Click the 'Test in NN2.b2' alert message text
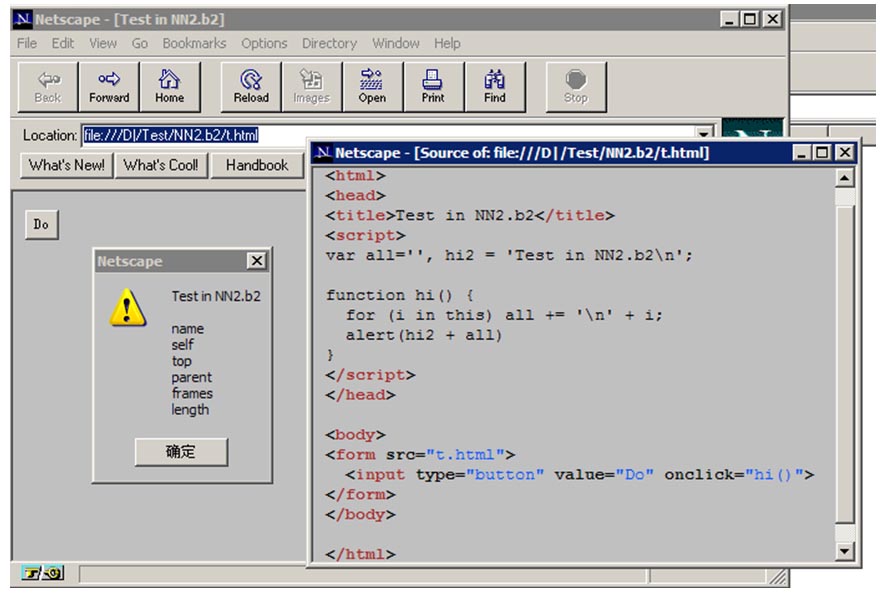884x593 pixels. coord(216,296)
